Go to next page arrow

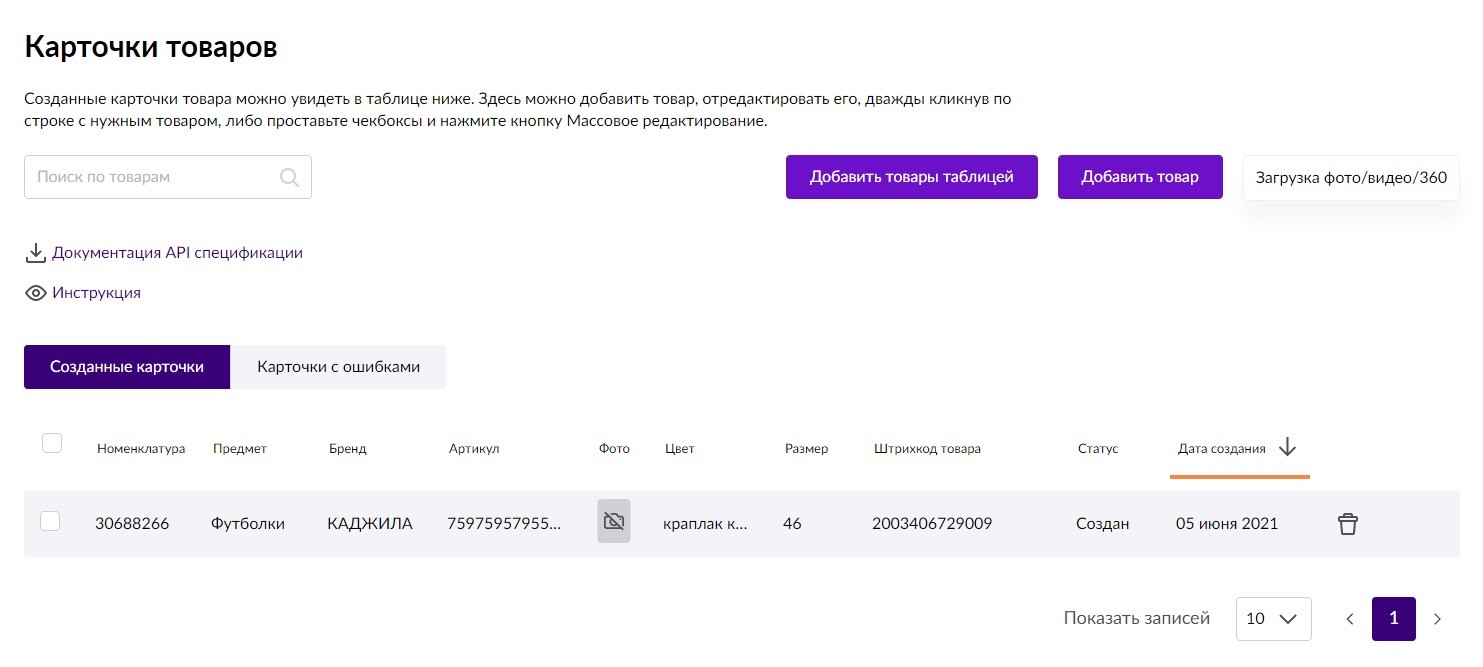(1437, 619)
